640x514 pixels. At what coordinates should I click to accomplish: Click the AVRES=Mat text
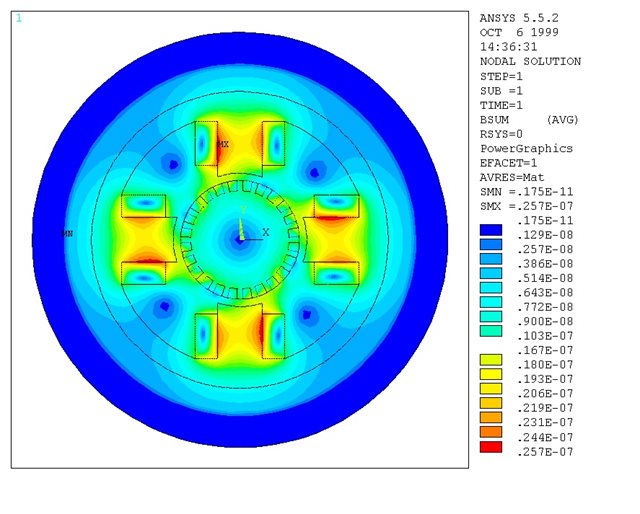click(x=512, y=177)
